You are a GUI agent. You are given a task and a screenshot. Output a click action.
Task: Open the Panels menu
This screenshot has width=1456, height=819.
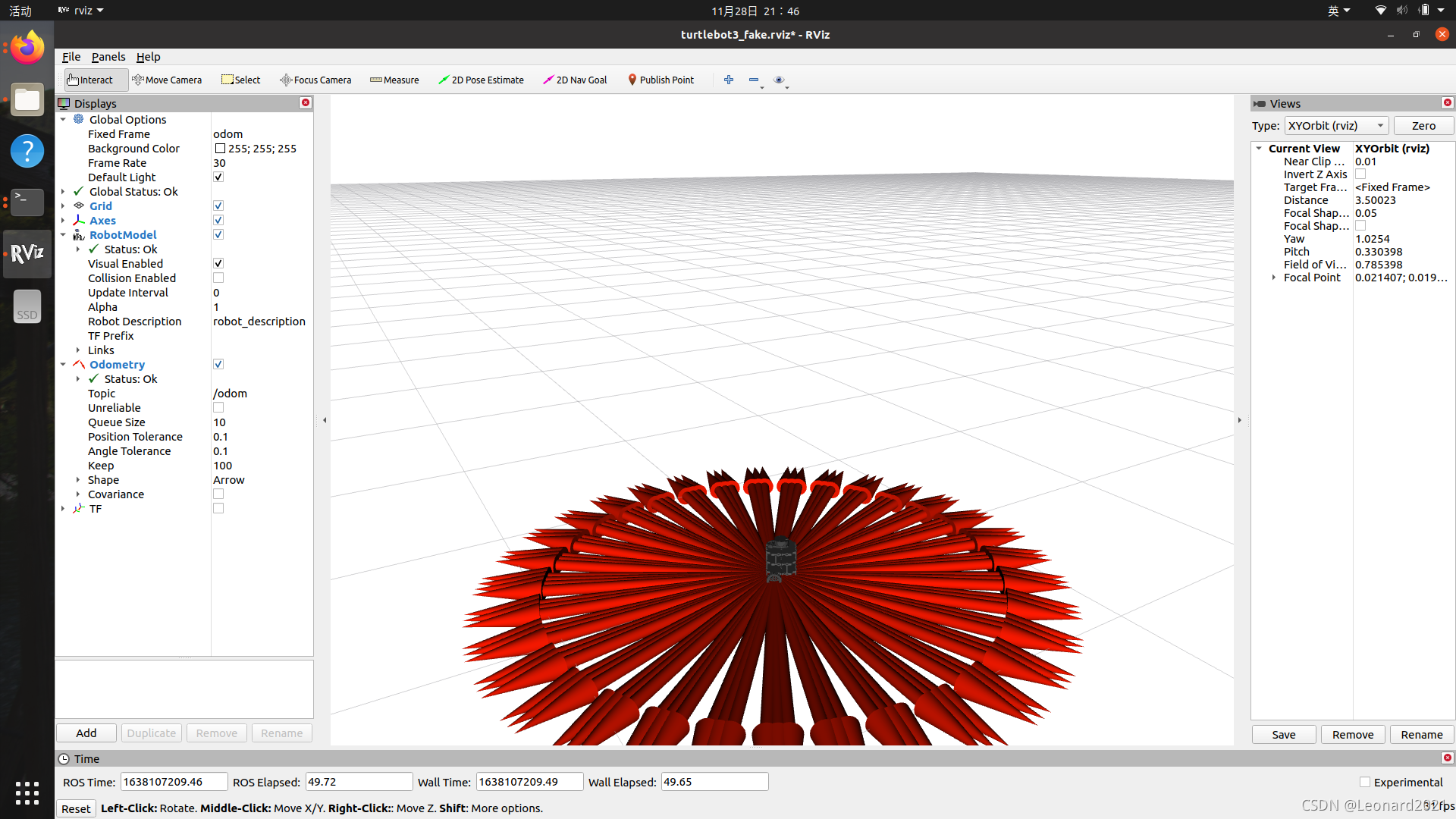(x=108, y=57)
